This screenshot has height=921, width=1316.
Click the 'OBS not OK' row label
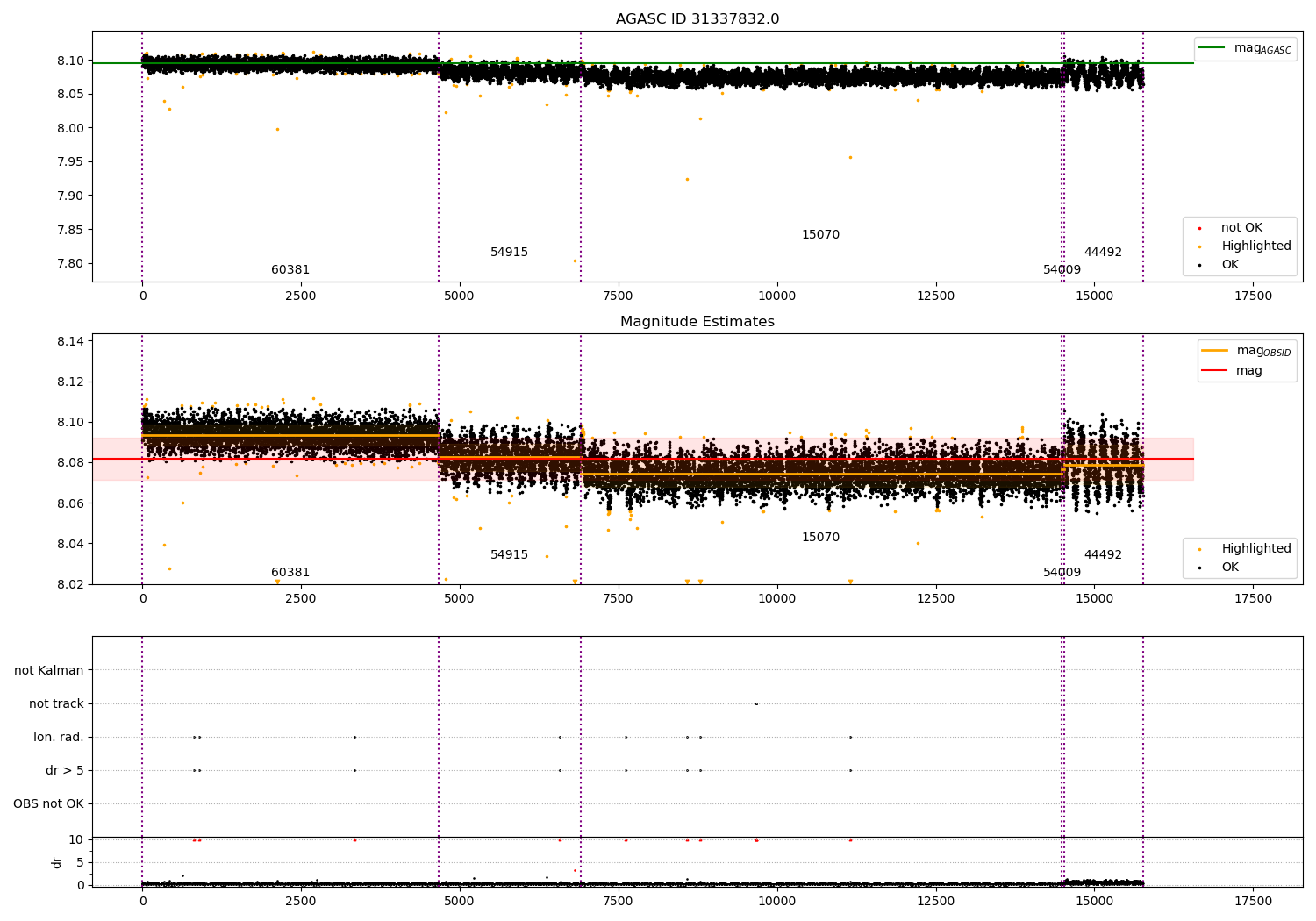48,803
